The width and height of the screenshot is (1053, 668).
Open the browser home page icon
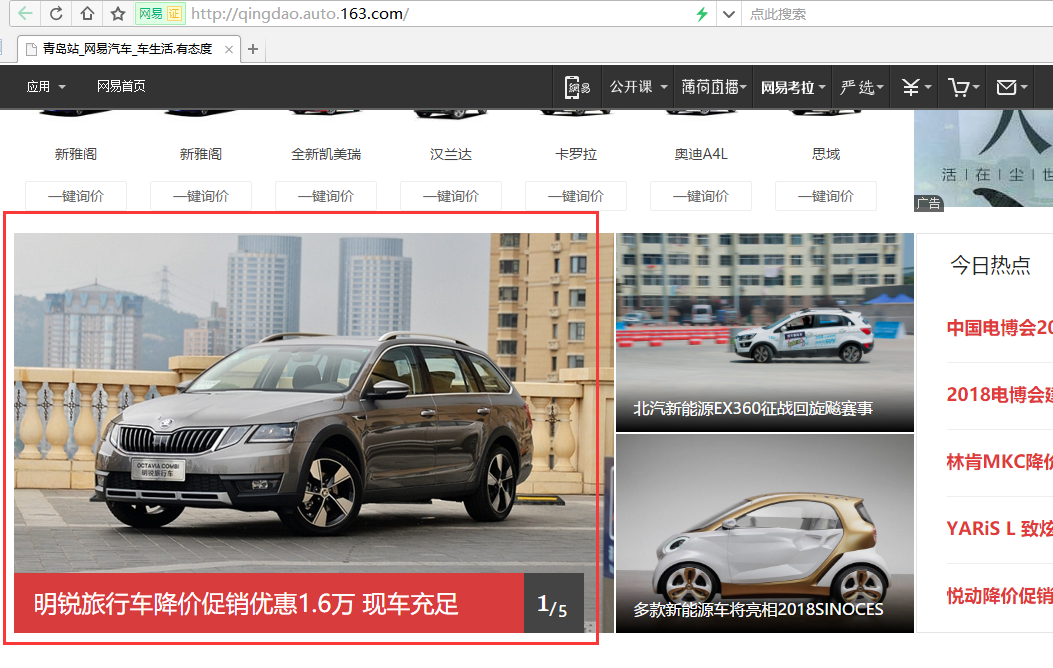point(87,13)
